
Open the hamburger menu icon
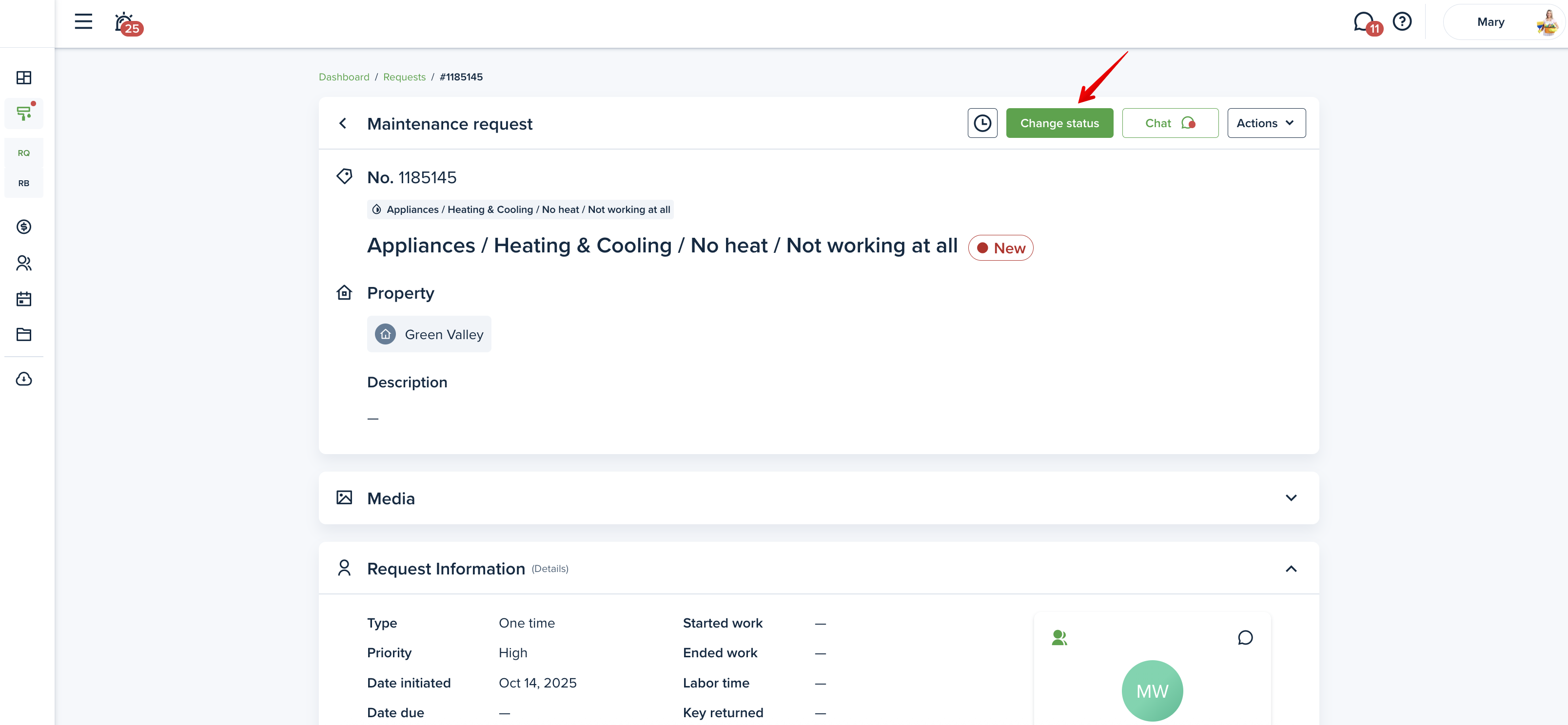tap(83, 22)
